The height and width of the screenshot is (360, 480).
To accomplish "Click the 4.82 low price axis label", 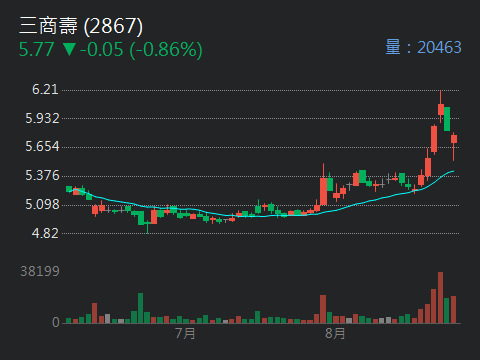I will click(x=45, y=233).
